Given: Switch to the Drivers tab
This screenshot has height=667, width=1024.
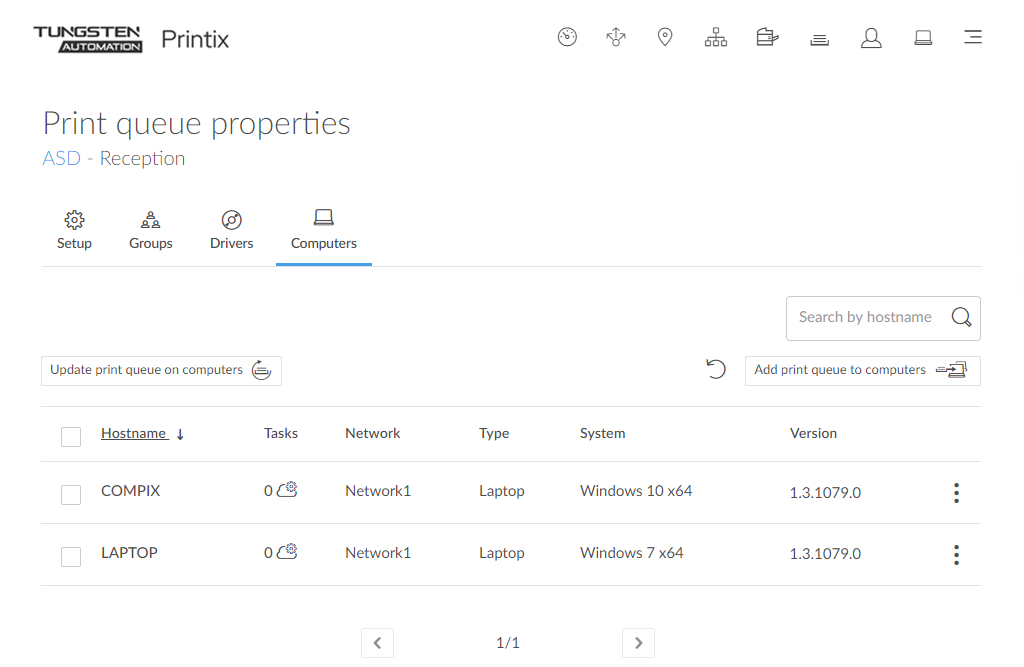Looking at the screenshot, I should coord(231,230).
